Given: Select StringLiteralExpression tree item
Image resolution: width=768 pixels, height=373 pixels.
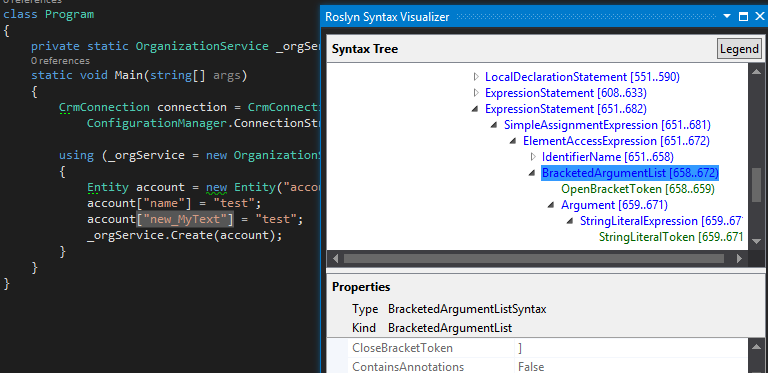Looking at the screenshot, I should click(x=661, y=221).
